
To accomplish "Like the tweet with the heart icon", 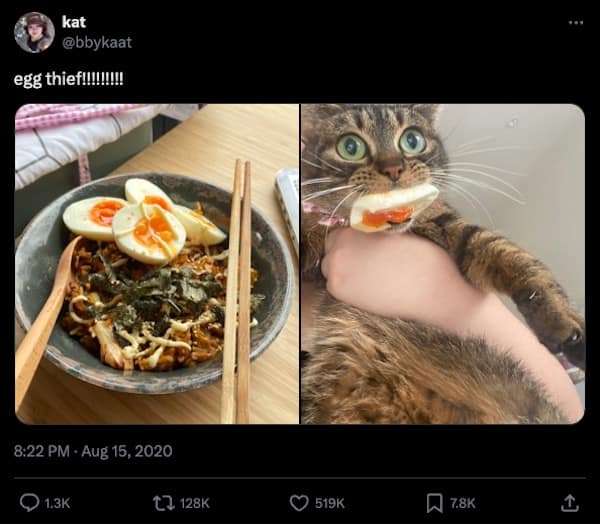I will point(298,503).
